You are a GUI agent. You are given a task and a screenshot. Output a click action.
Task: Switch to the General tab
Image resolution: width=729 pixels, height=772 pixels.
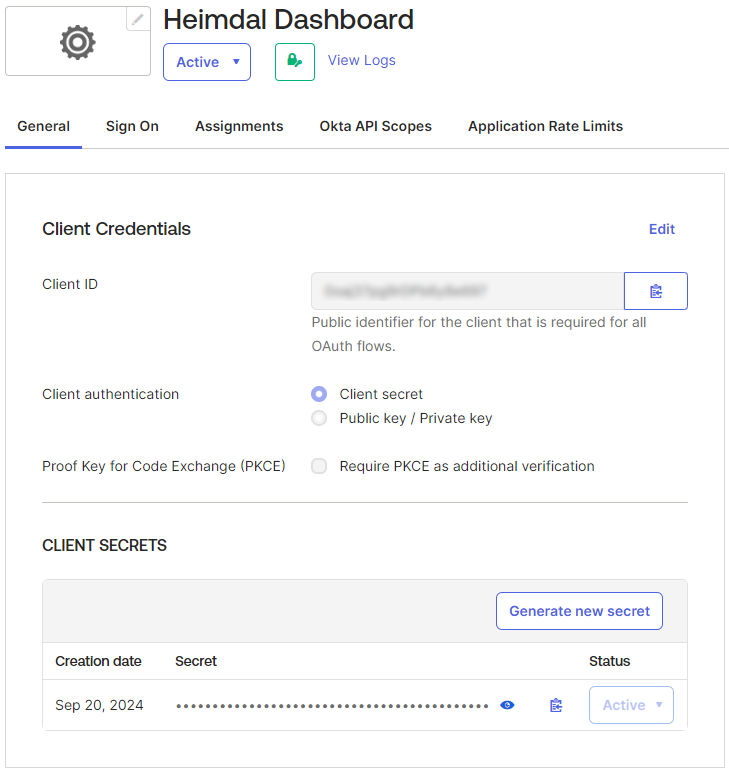pos(43,126)
